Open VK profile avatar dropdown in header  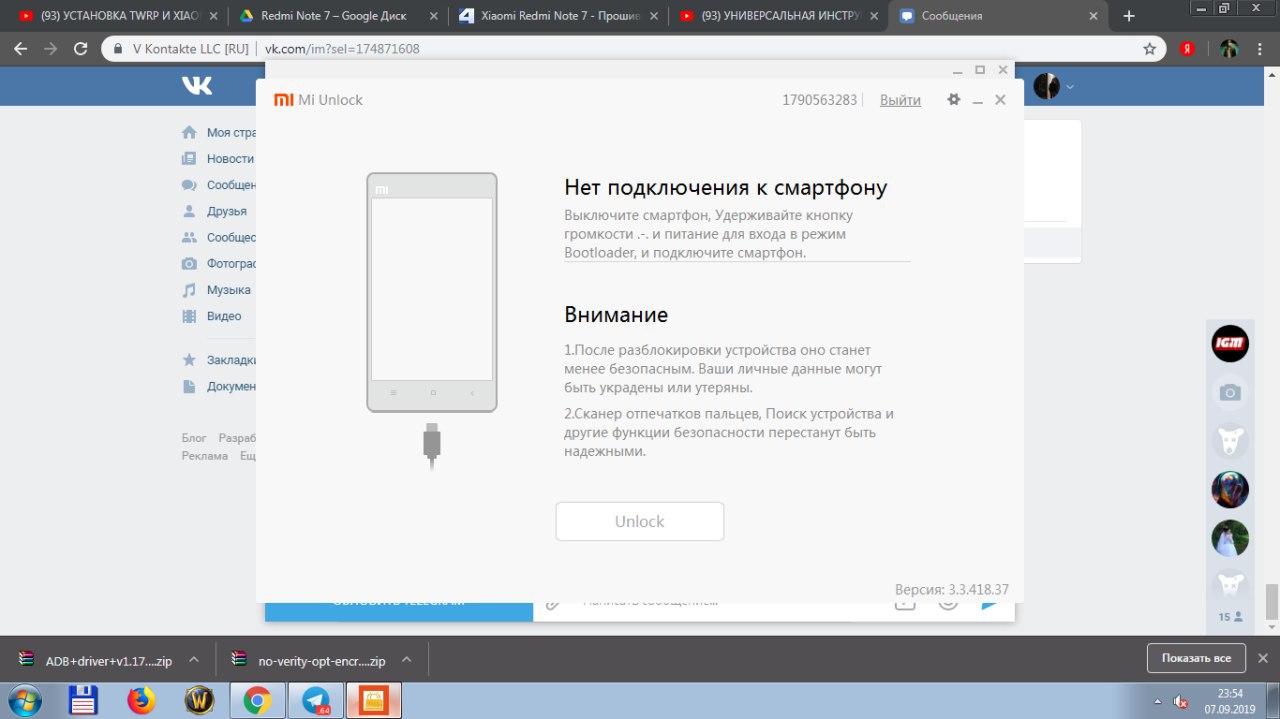pos(1054,86)
